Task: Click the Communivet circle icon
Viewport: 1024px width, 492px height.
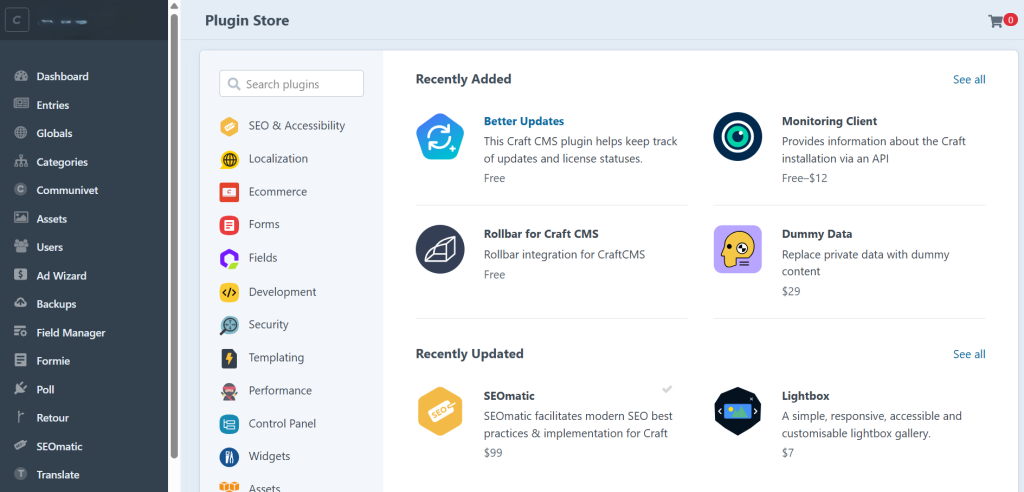Action: [x=21, y=190]
